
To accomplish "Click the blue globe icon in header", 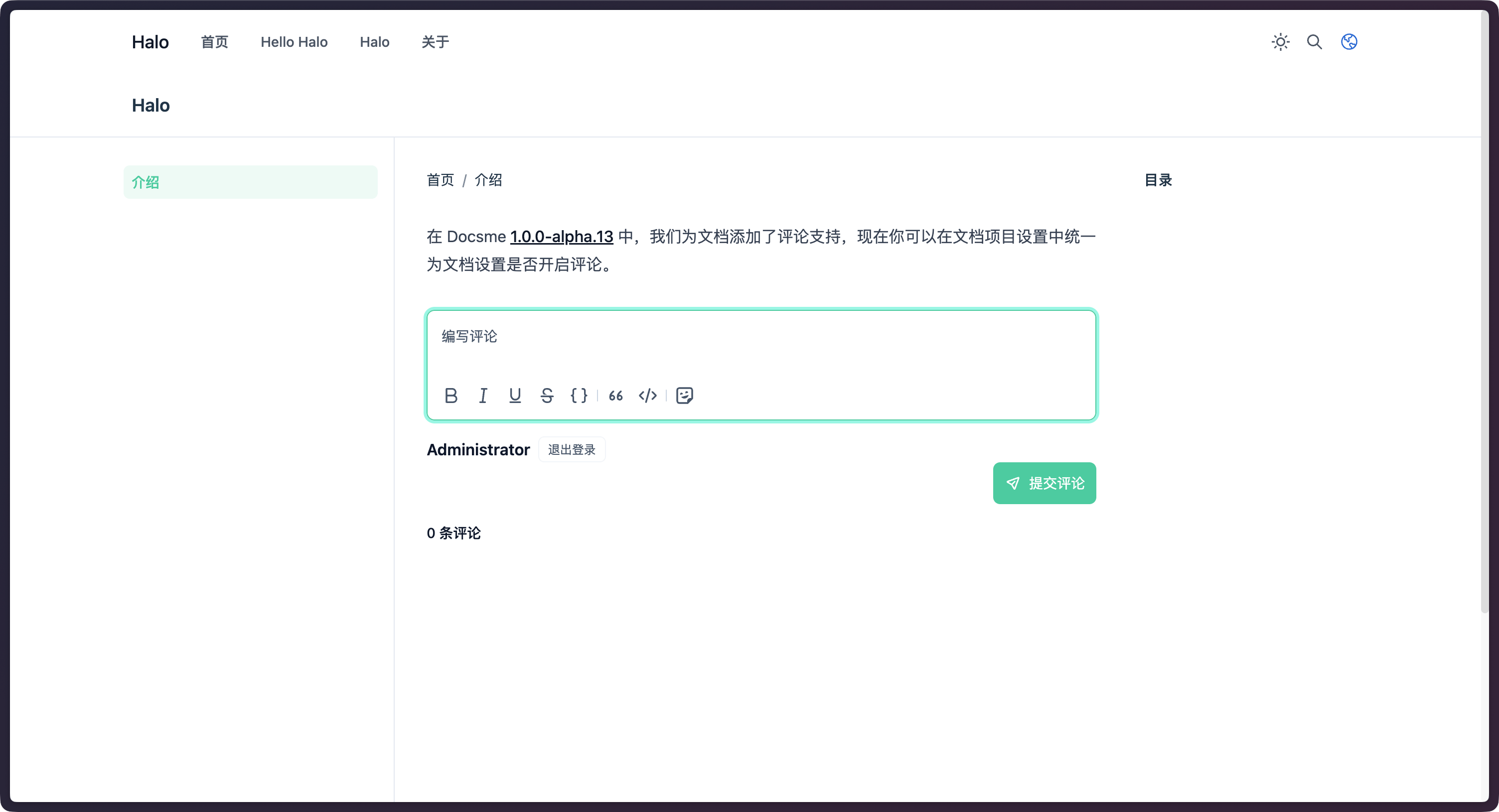I will [1349, 42].
